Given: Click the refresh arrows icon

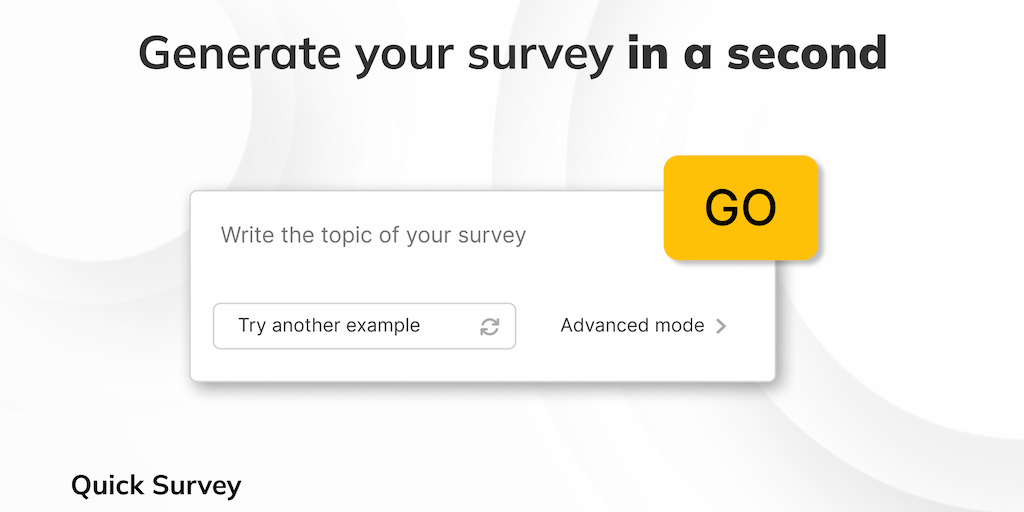Looking at the screenshot, I should tap(489, 327).
